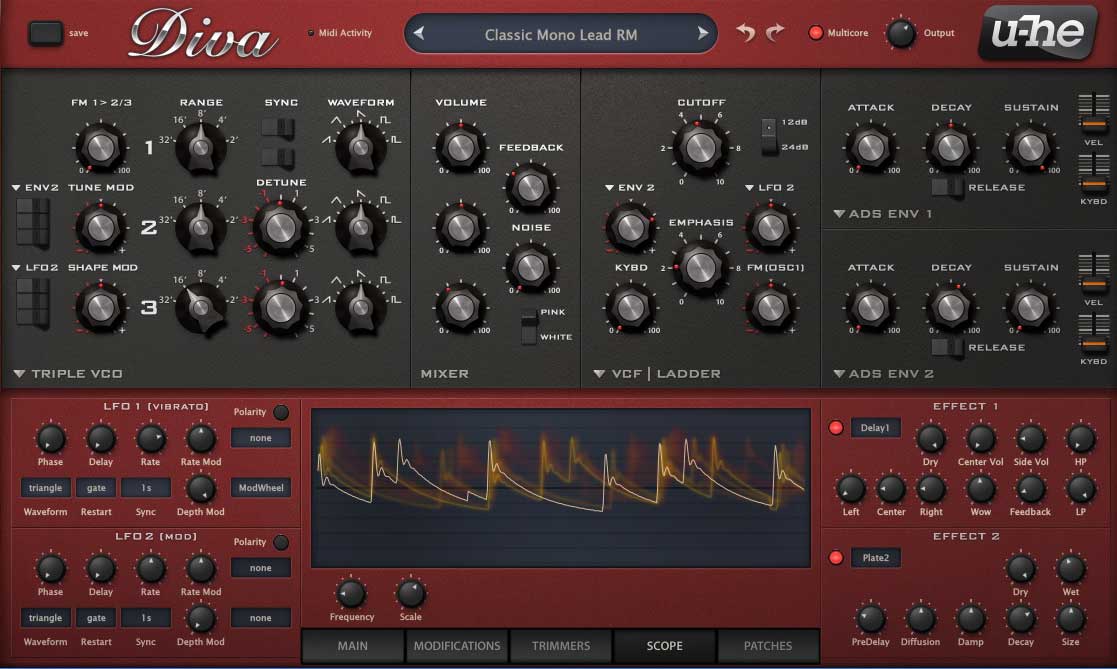The height and width of the screenshot is (669, 1117).
Task: Click ADS ENV 1 Attack knob
Action: click(870, 148)
